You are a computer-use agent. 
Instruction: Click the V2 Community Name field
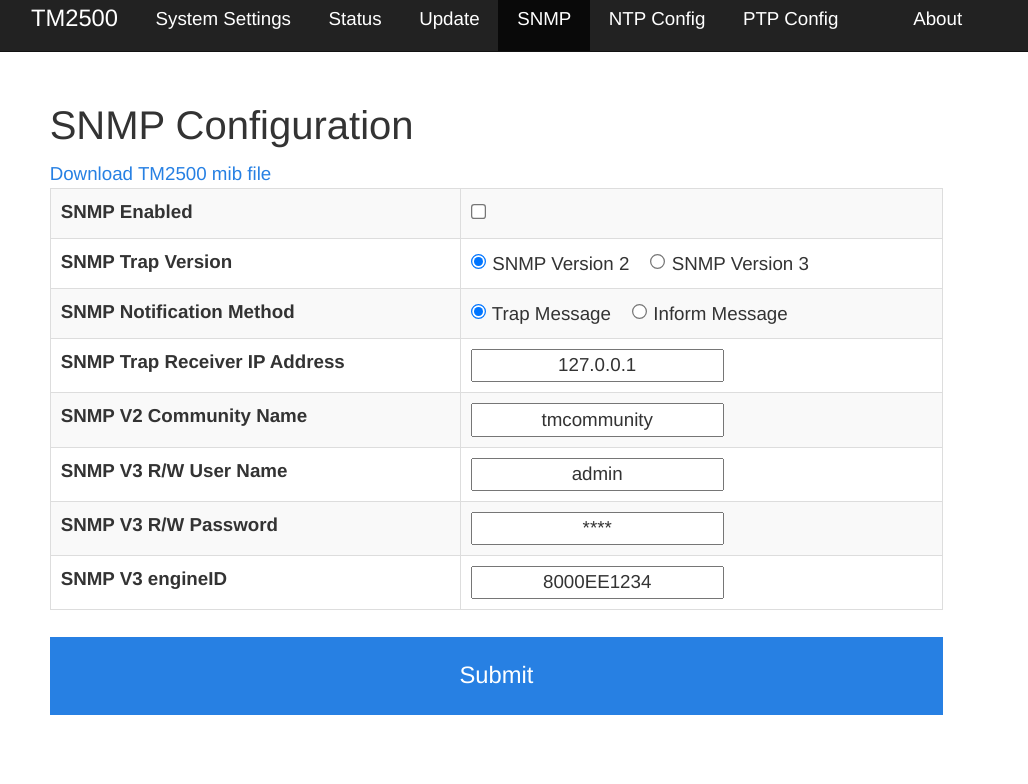[597, 420]
